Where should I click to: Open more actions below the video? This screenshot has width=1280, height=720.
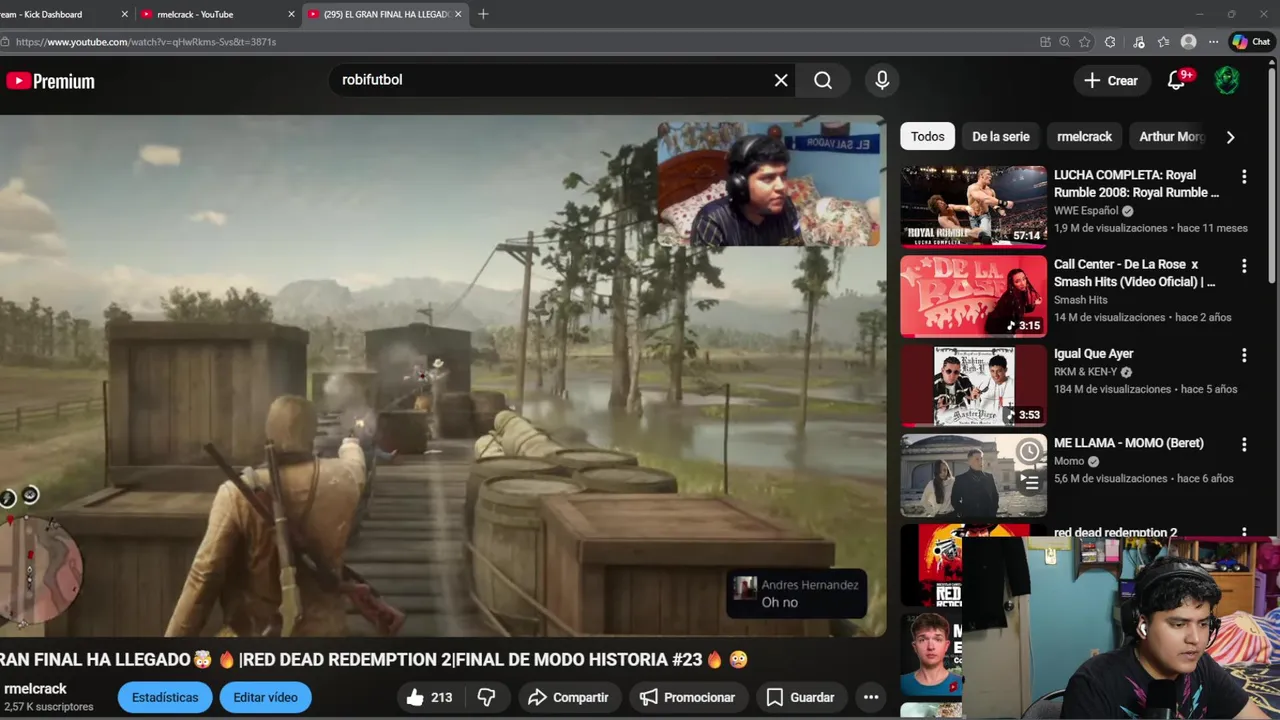(871, 697)
